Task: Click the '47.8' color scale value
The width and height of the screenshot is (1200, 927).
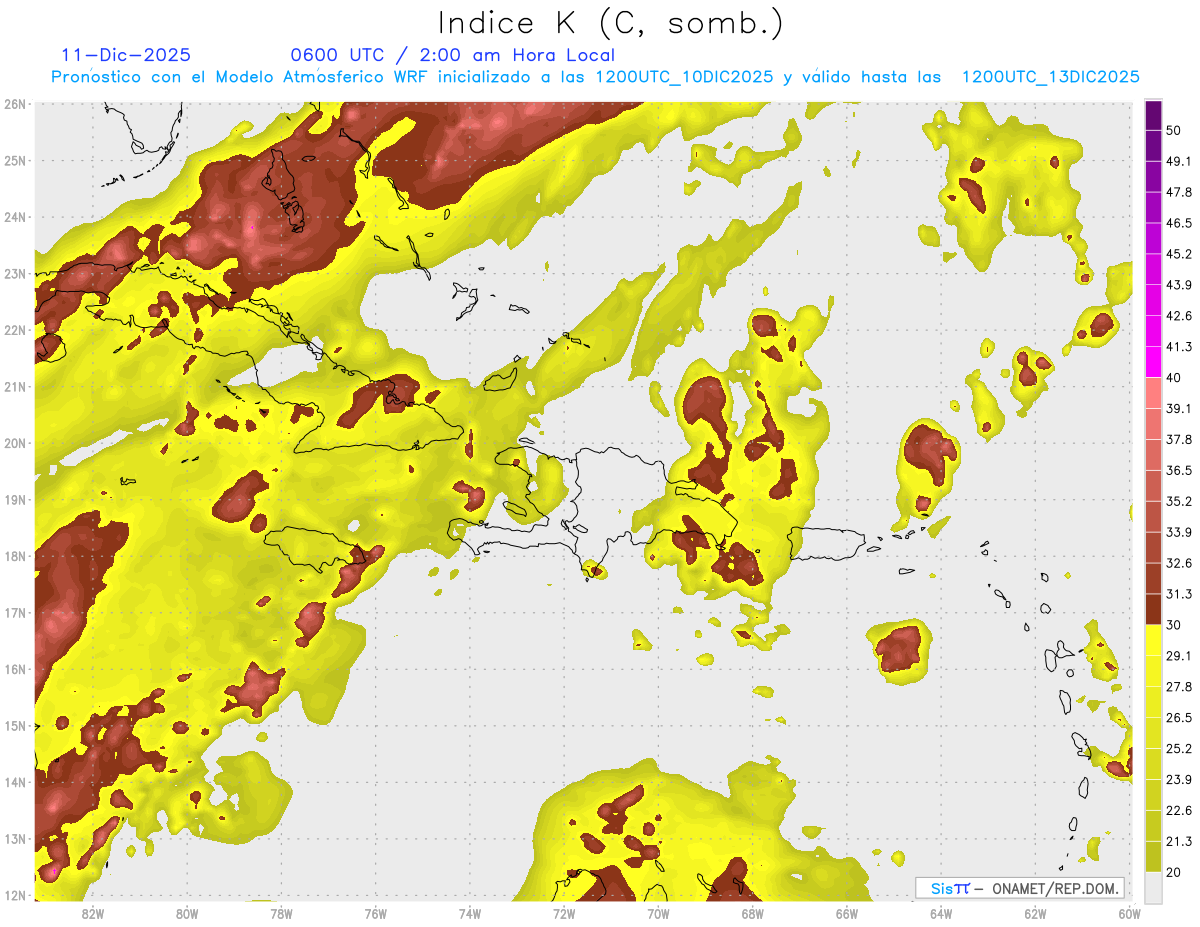Action: [x=1180, y=192]
